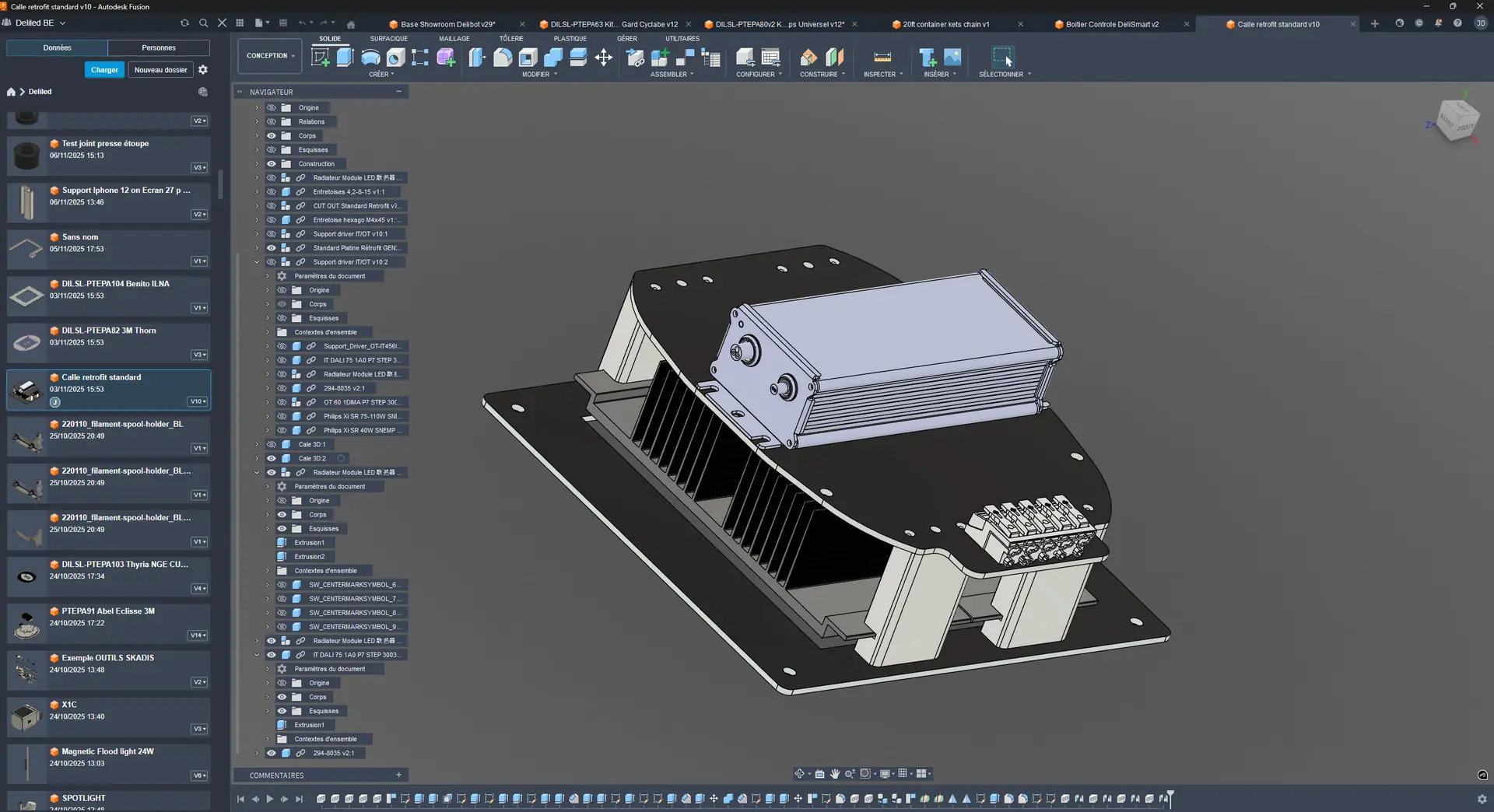Click the Nouveau dossier button
The height and width of the screenshot is (812, 1494).
pos(160,70)
